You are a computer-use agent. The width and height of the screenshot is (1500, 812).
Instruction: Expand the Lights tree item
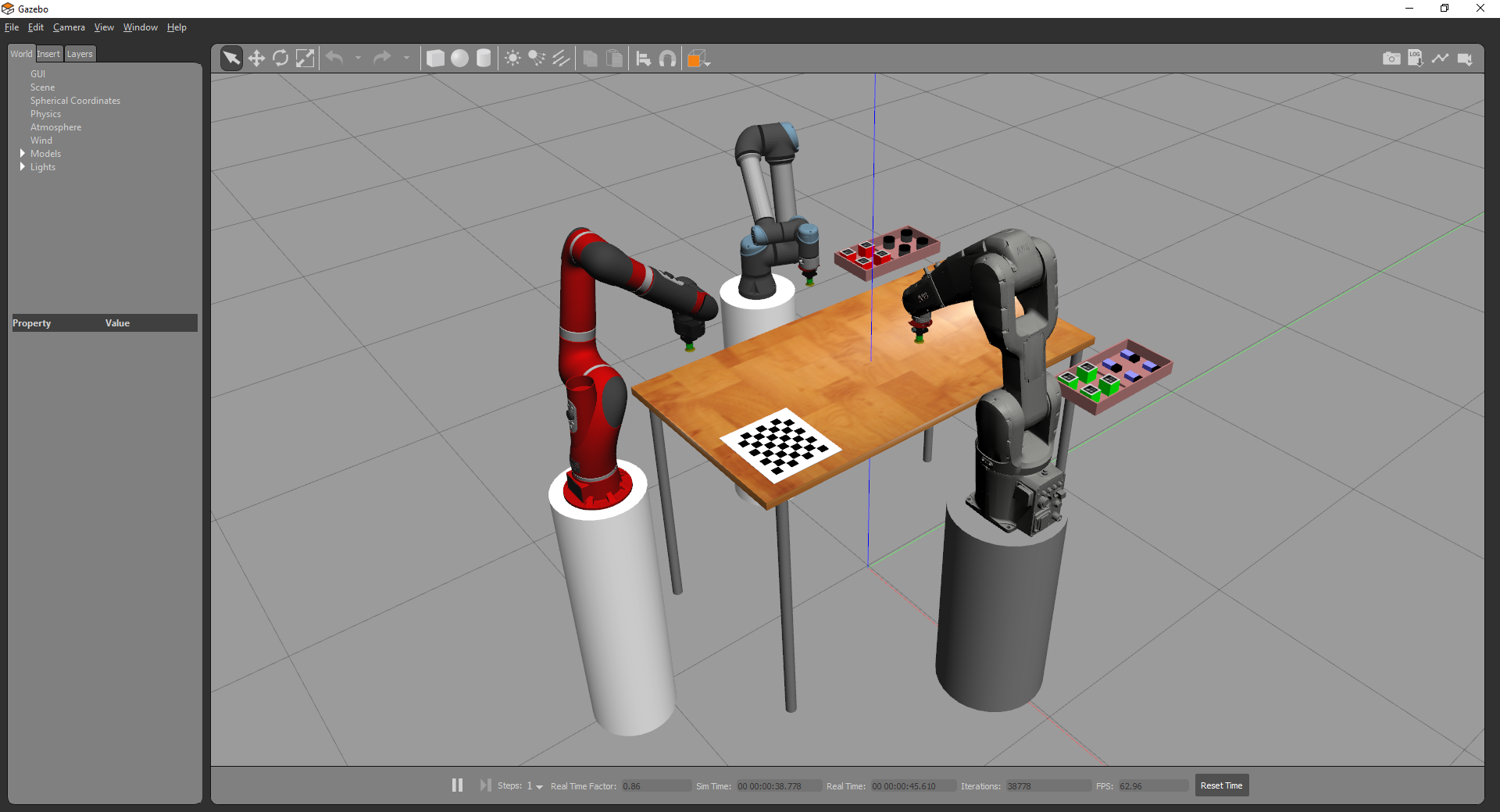click(23, 167)
